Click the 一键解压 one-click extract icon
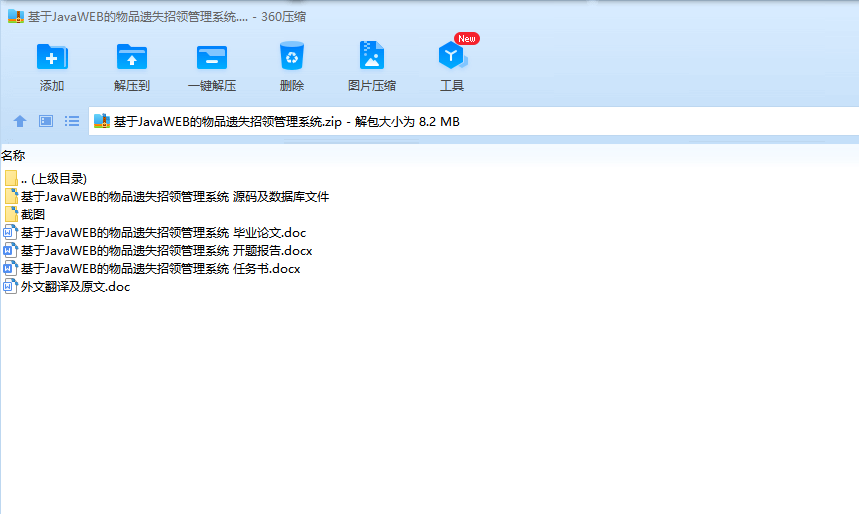Image resolution: width=859 pixels, height=514 pixels. pyautogui.click(x=211, y=58)
